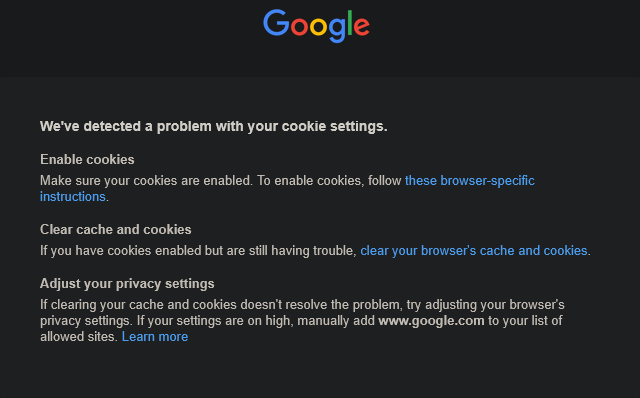Click the 'Enable cookies' heading
Screen dimensions: 640x398
[x=87, y=159]
